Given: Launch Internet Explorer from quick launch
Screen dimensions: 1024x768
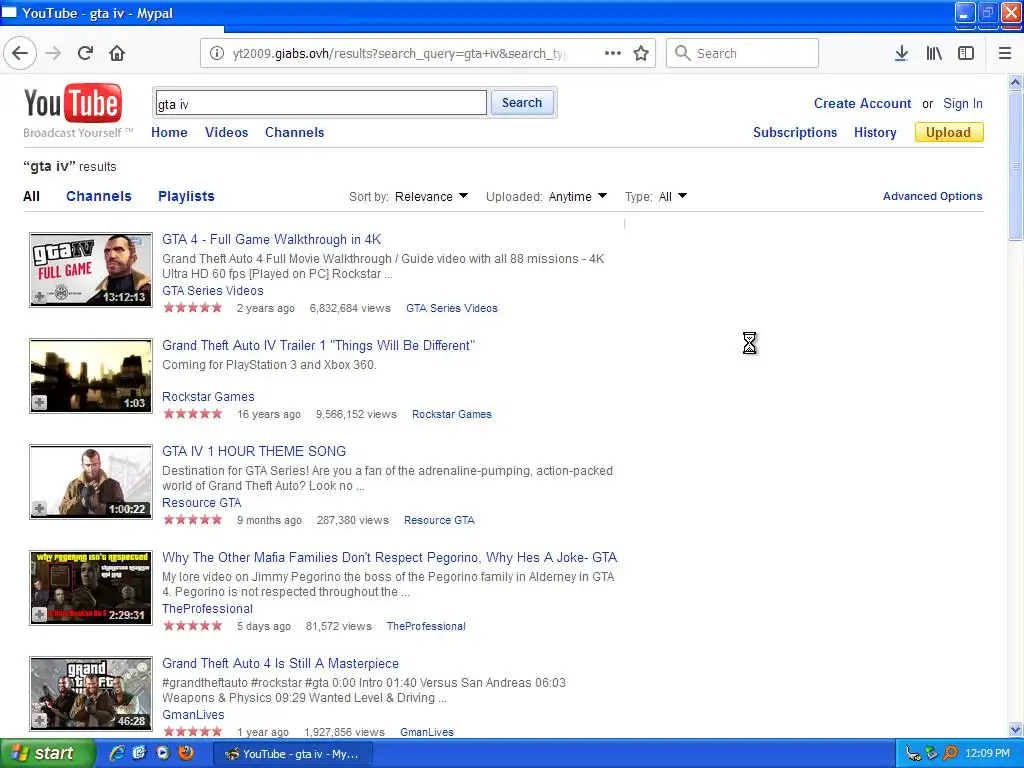Looking at the screenshot, I should coord(117,753).
